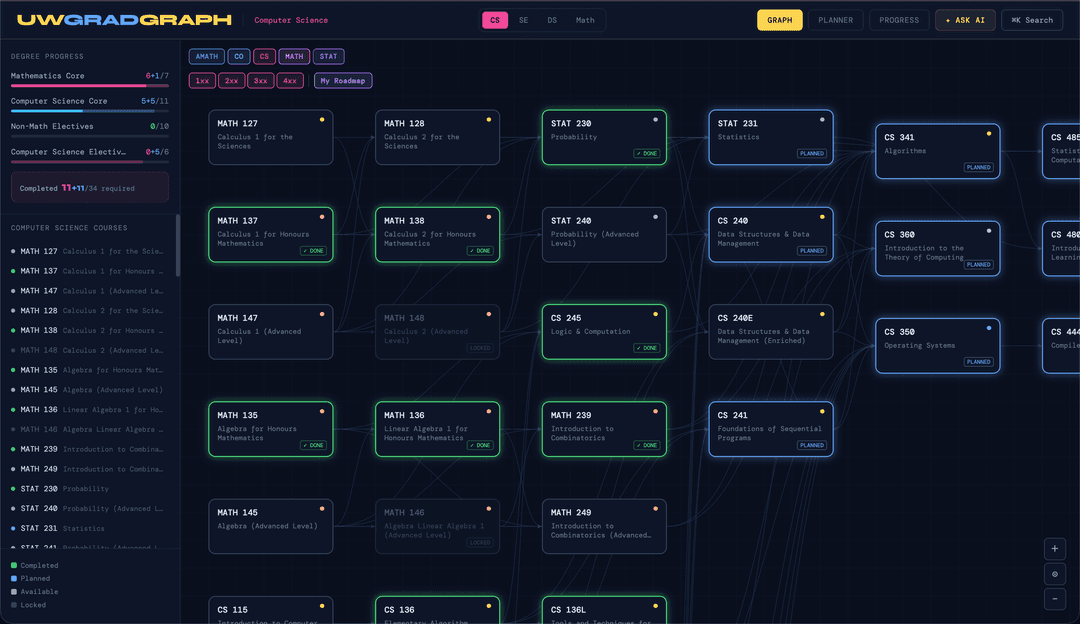Select MATH 239 in the sidebar course list
The height and width of the screenshot is (624, 1080).
90,449
